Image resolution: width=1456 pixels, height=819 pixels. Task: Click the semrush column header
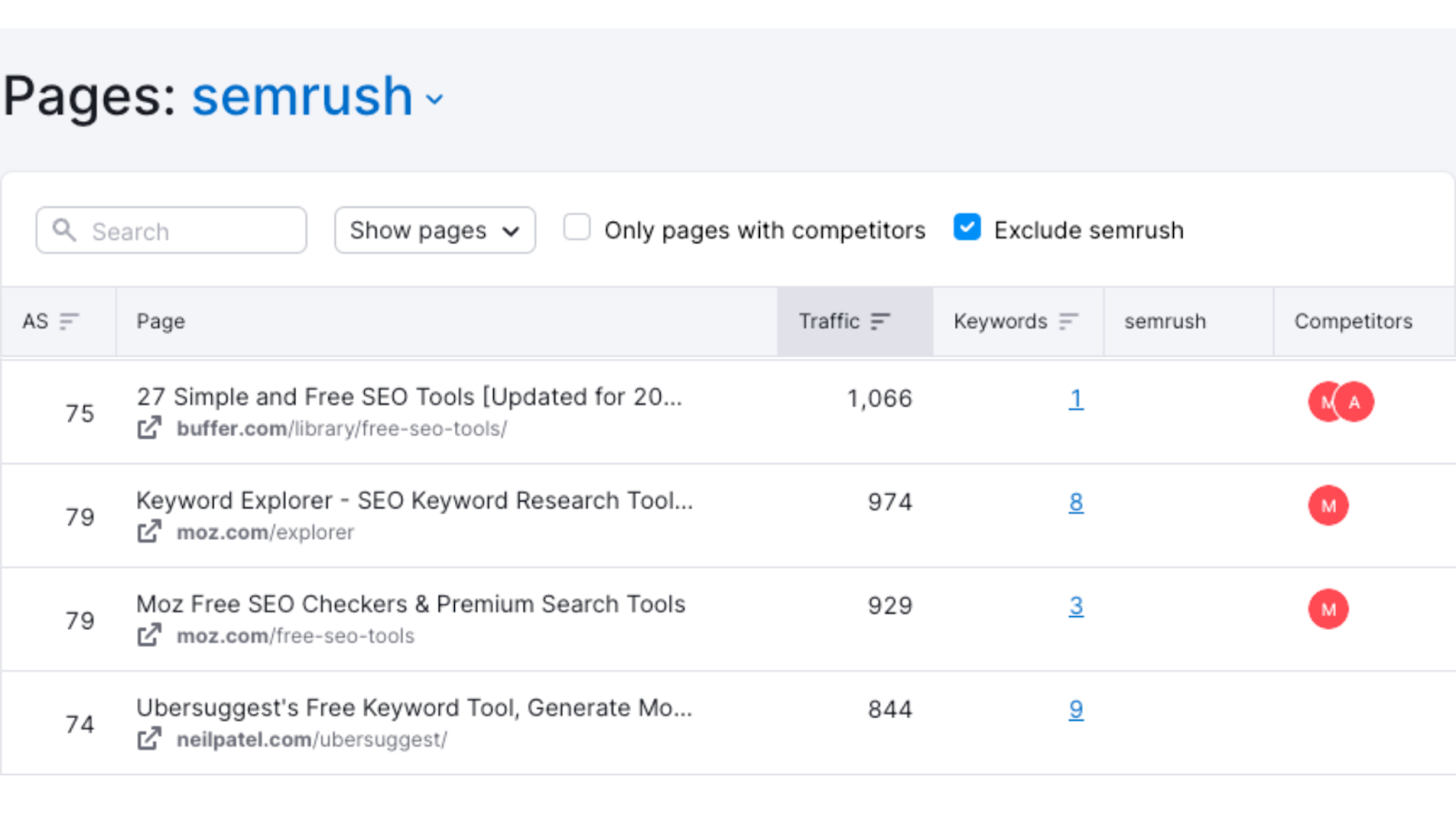click(1165, 321)
